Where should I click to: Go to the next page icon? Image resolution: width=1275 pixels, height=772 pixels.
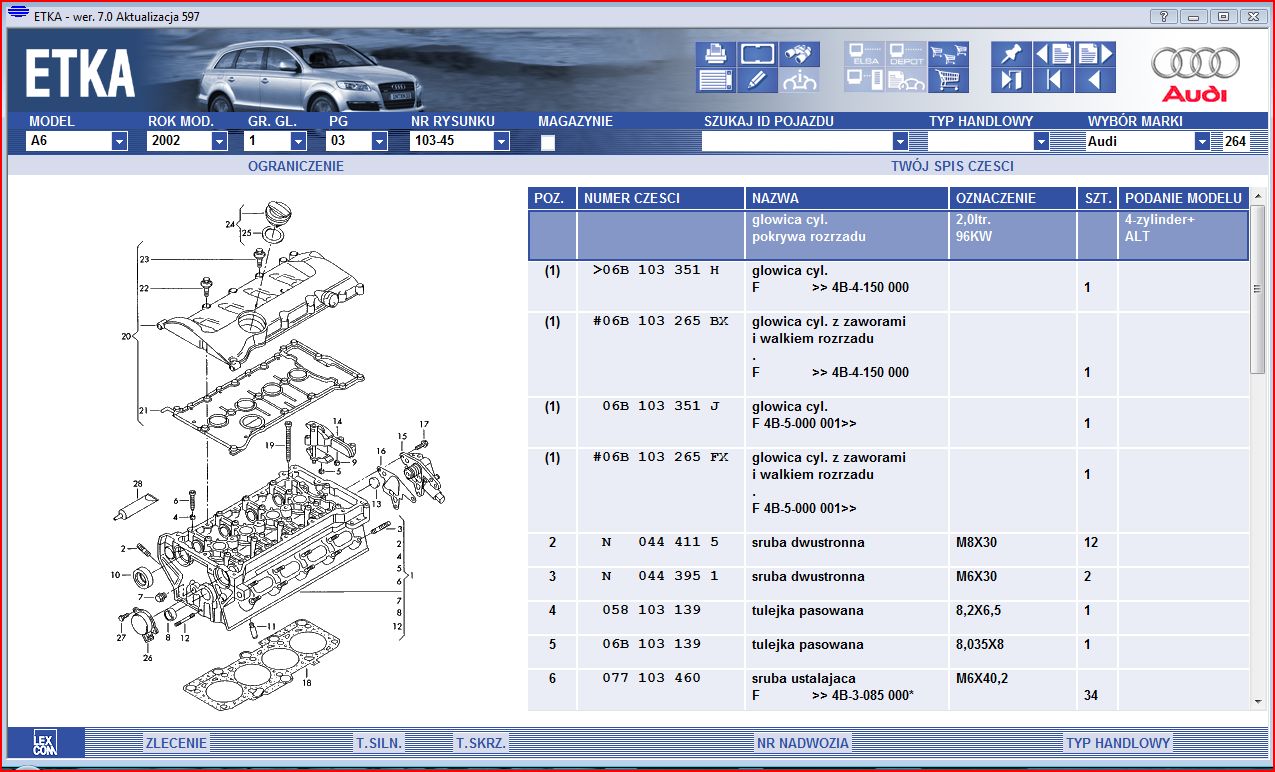point(1095,54)
